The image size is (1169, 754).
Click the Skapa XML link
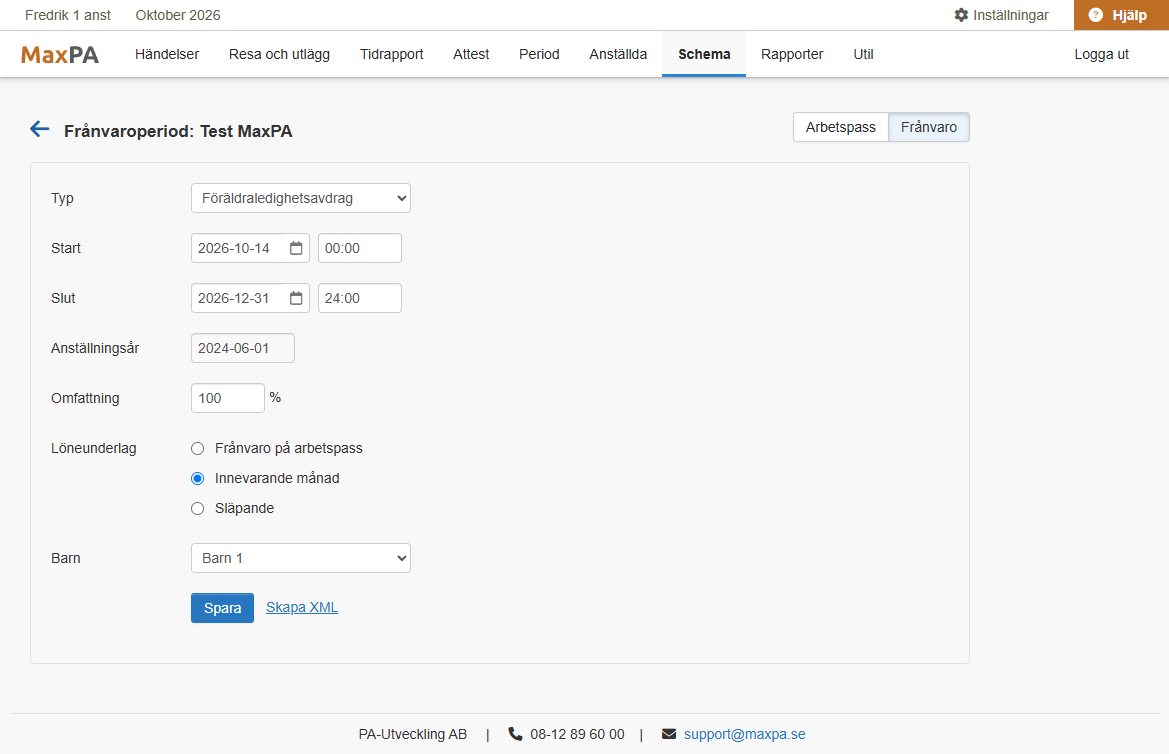(302, 607)
